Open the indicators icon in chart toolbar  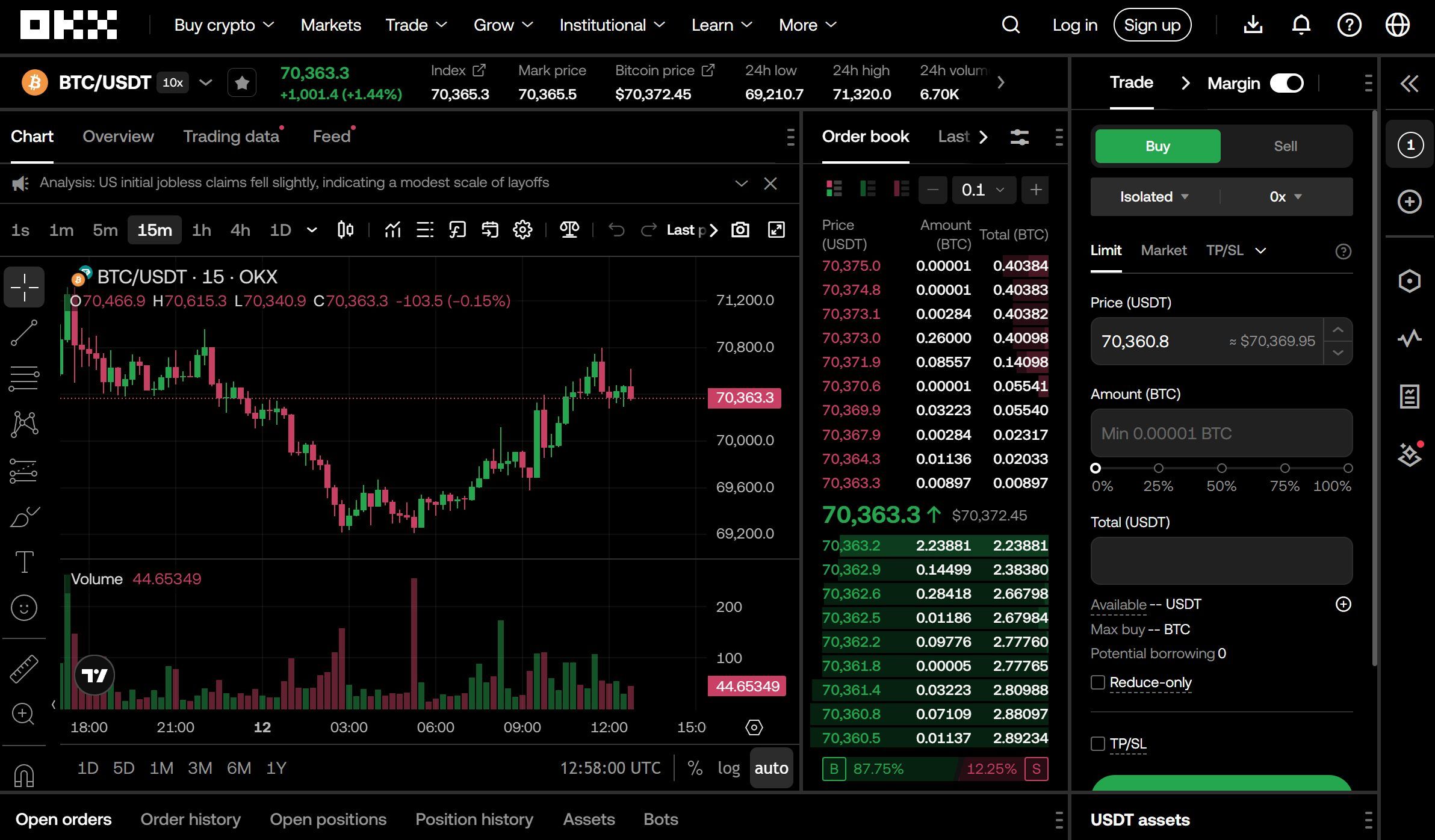[392, 230]
